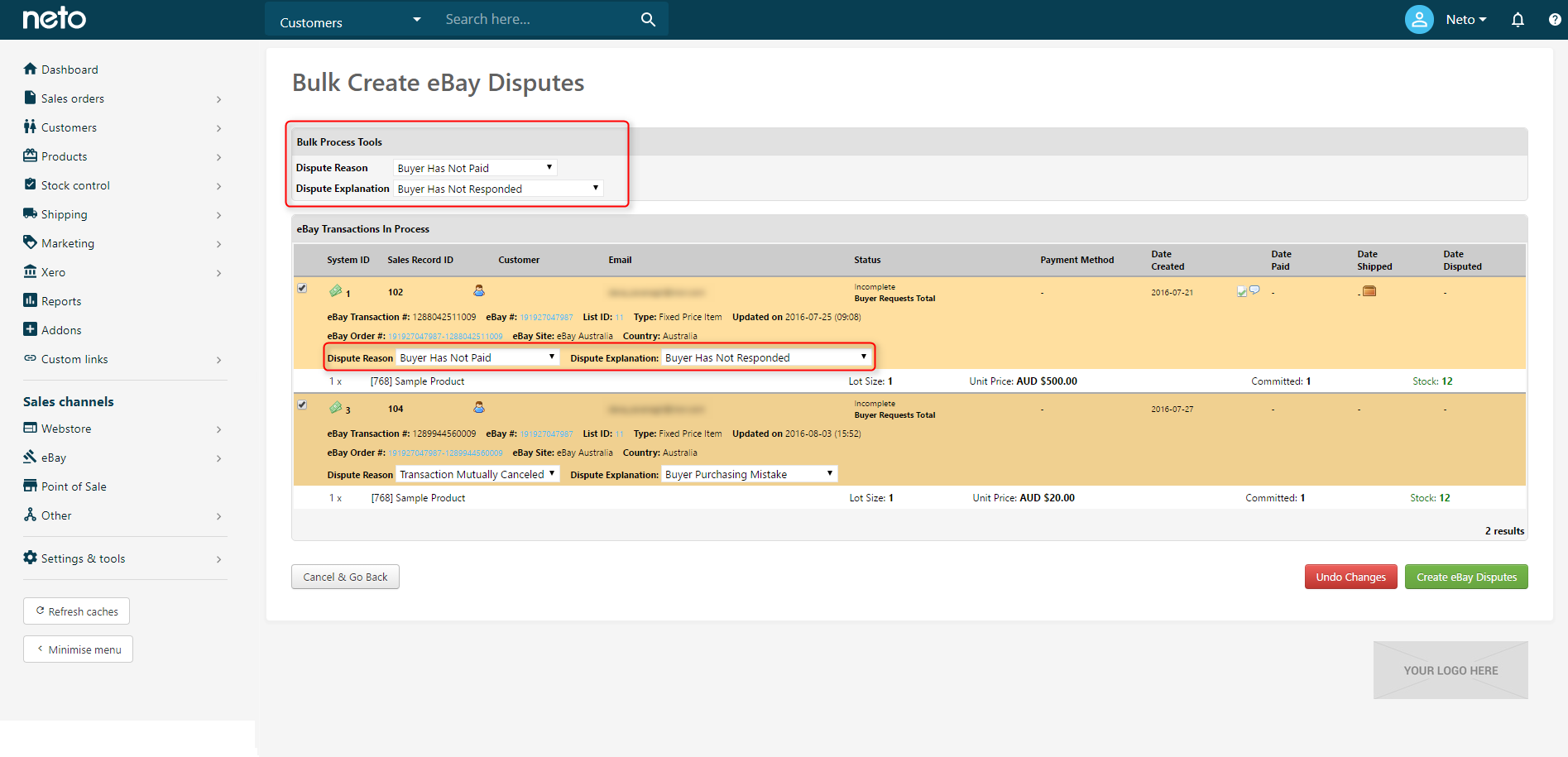Click the Point of Sale icon
Viewport: 1568px width, 757px height.
(31, 486)
